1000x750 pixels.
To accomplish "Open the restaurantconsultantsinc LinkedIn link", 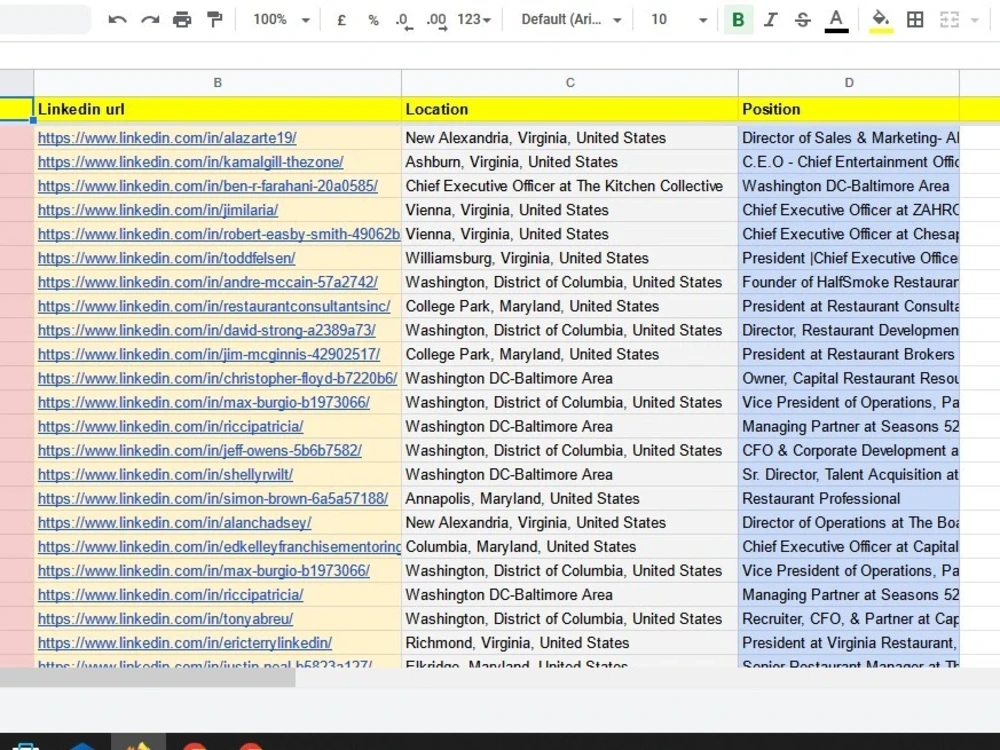I will click(x=214, y=306).
